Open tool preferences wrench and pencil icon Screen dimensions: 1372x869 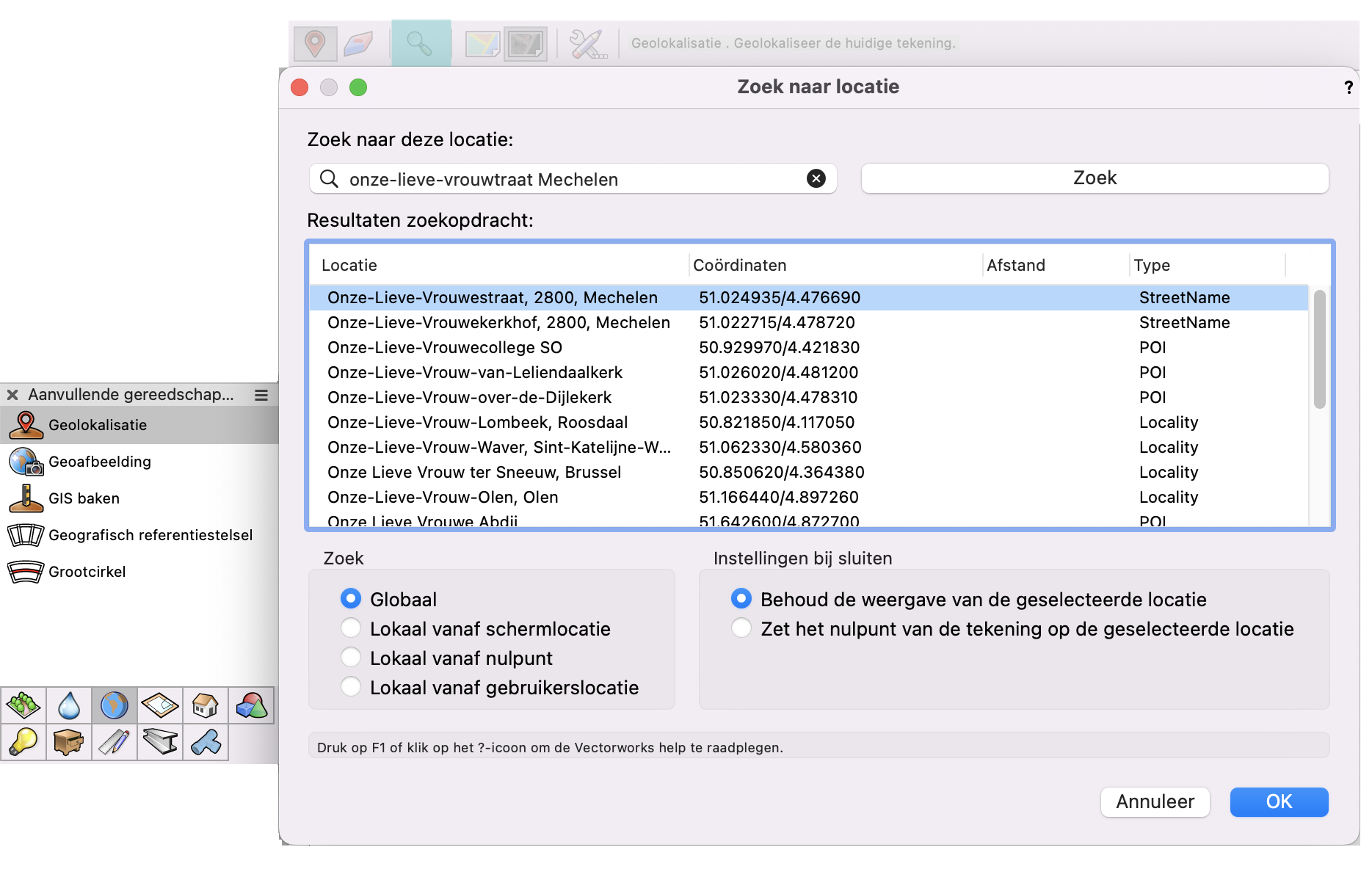(x=587, y=44)
